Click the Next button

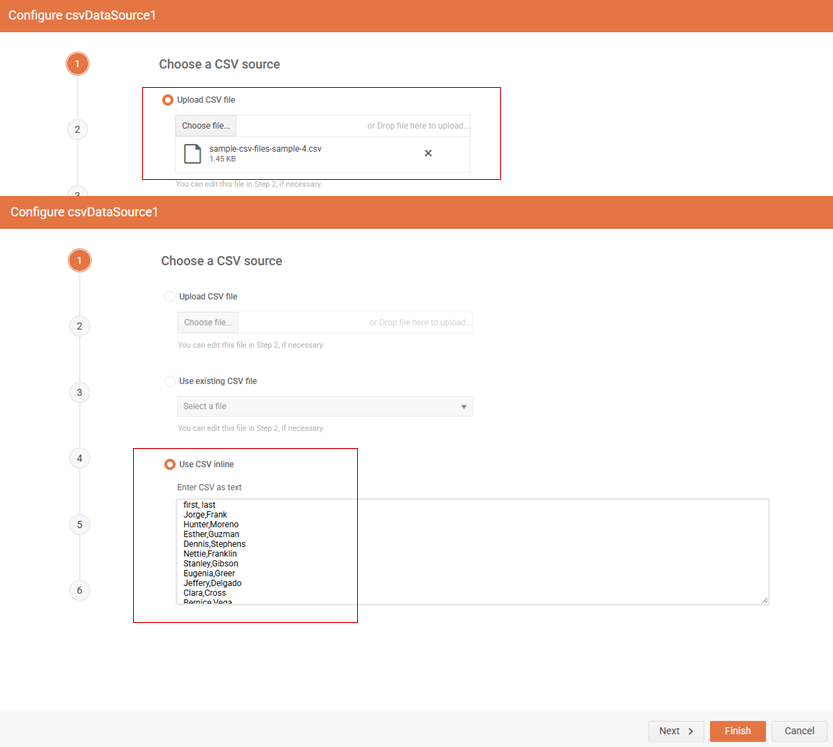click(676, 731)
